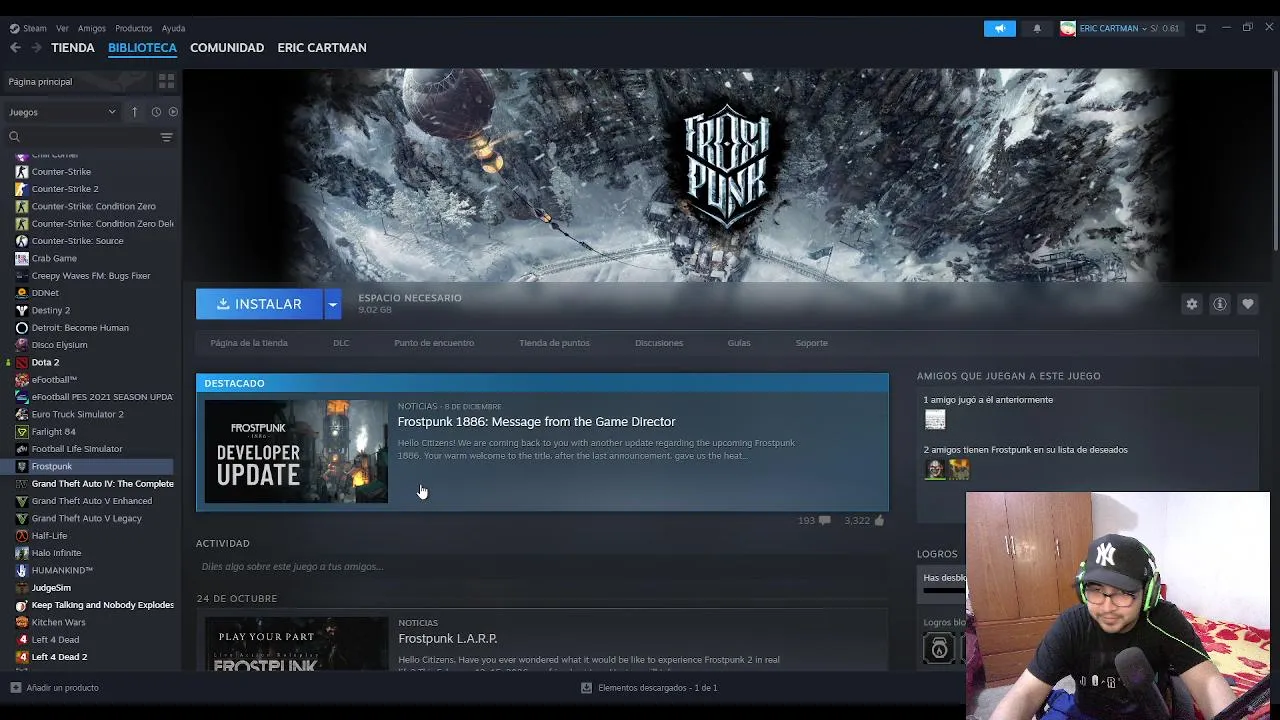Click the Farlight 84 game icon
Image resolution: width=1280 pixels, height=720 pixels.
(x=22, y=432)
